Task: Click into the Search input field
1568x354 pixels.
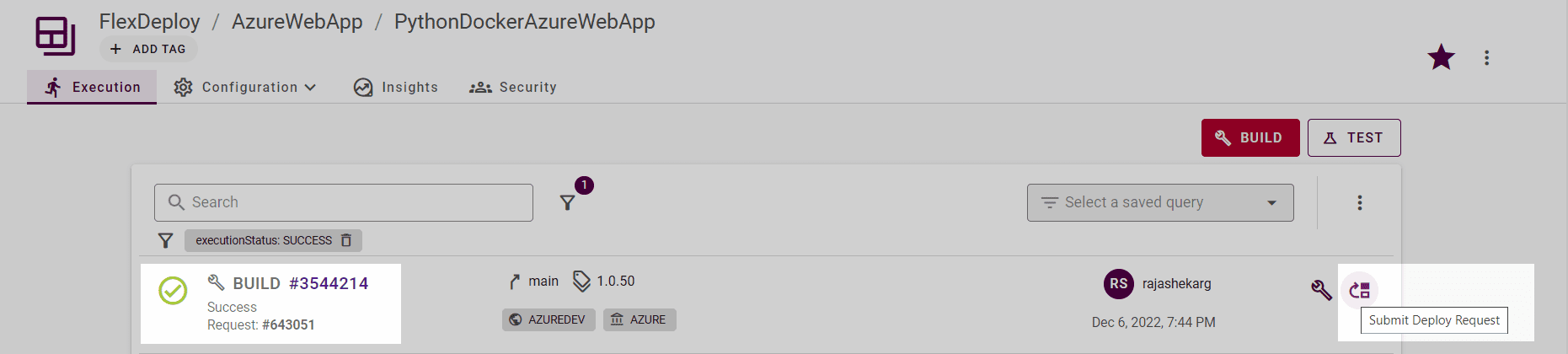Action: (344, 202)
